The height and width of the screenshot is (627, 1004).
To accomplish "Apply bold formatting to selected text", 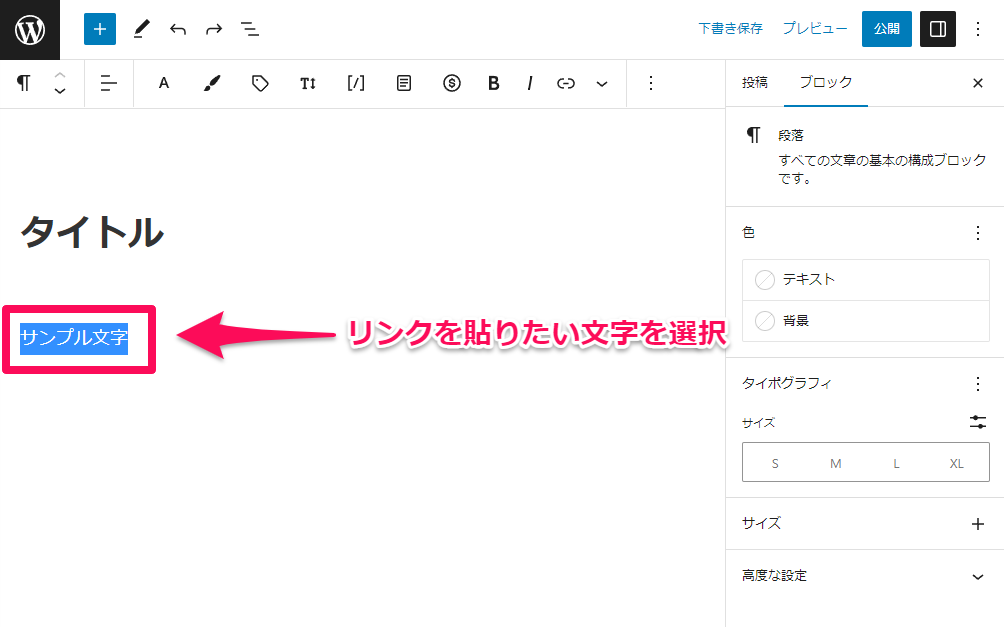I will (493, 84).
